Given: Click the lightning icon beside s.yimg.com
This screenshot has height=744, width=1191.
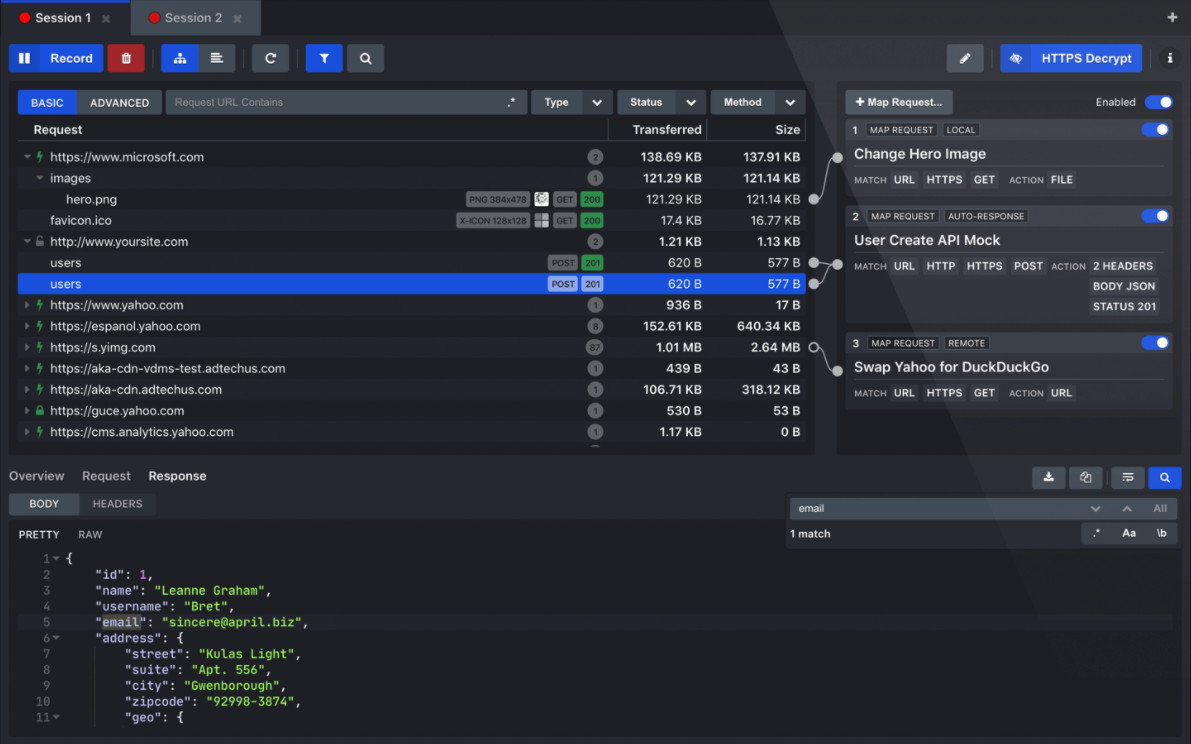Looking at the screenshot, I should pyautogui.click(x=39, y=348).
